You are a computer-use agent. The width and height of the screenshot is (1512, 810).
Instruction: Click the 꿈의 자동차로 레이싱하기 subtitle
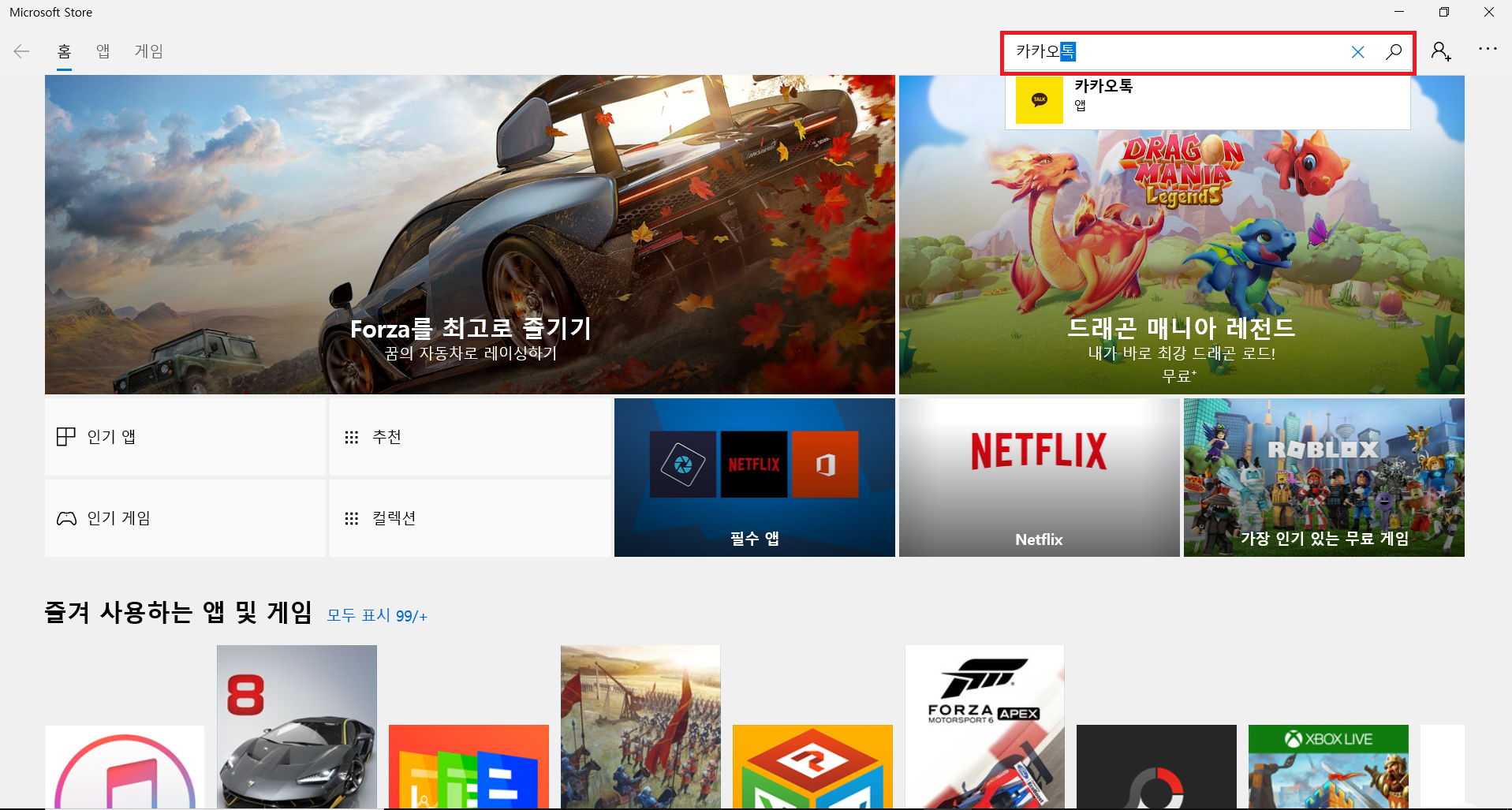471,353
